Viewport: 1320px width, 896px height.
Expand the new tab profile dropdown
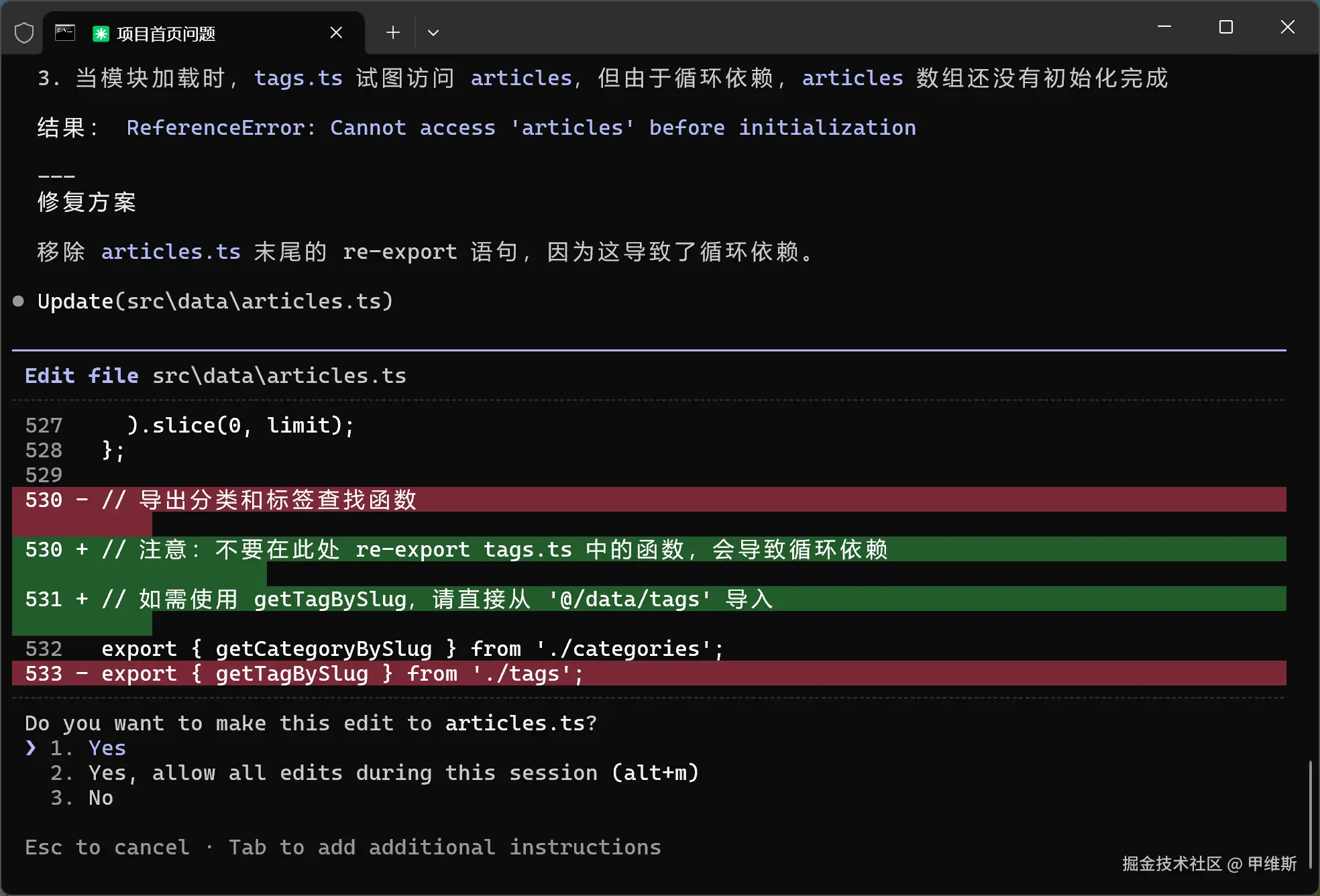pyautogui.click(x=433, y=32)
